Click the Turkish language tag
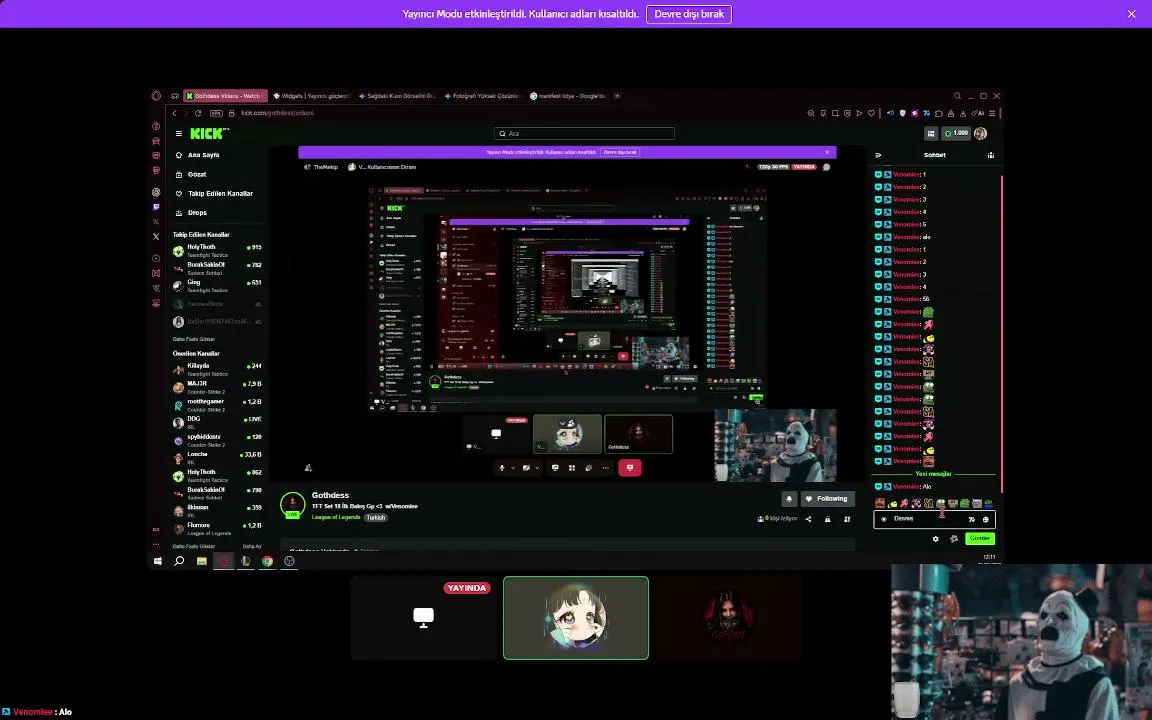Screen dimensions: 1152x720 click(375, 517)
